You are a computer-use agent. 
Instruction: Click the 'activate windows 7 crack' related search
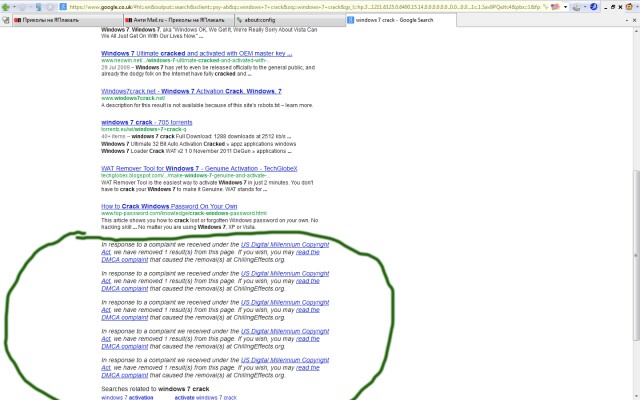(205, 397)
